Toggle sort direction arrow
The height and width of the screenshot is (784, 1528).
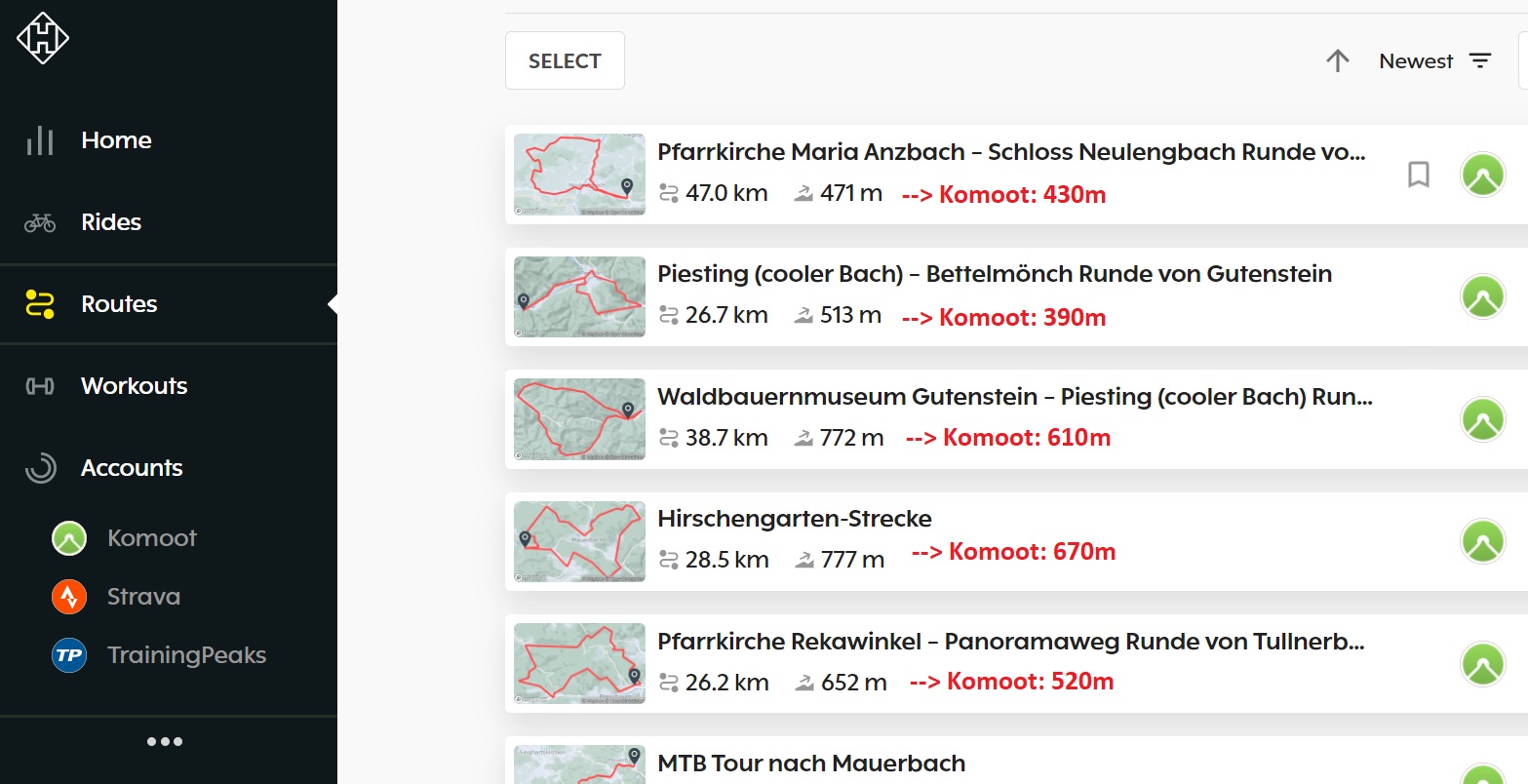pos(1338,60)
